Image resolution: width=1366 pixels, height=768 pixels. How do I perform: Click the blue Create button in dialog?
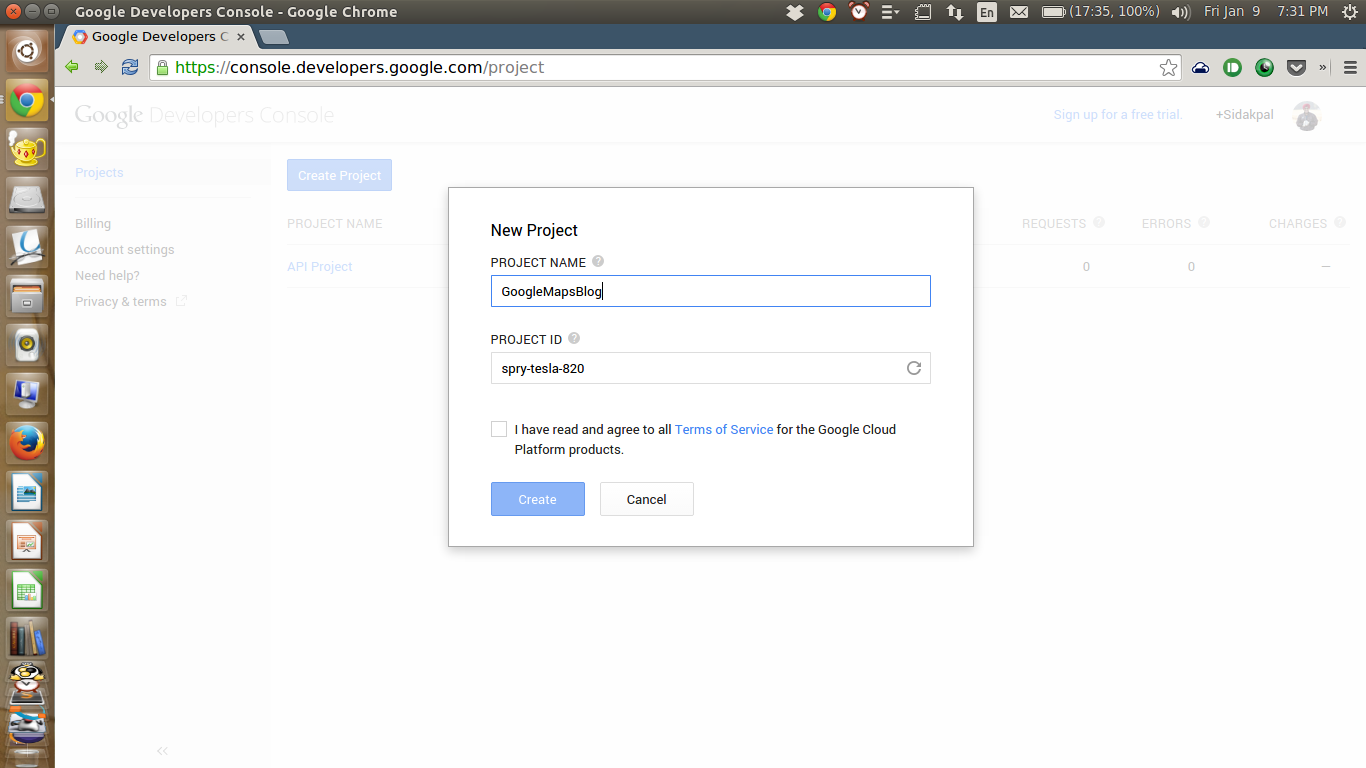[x=537, y=499]
